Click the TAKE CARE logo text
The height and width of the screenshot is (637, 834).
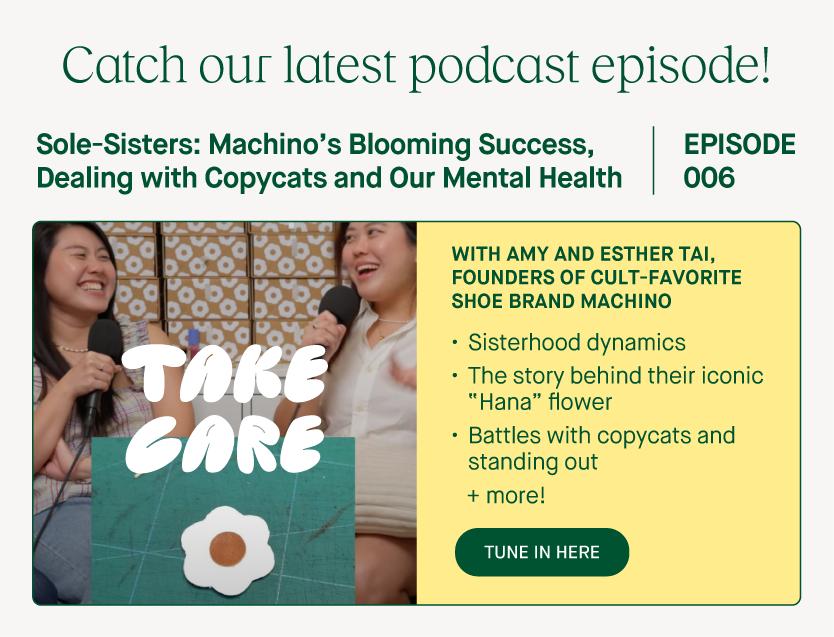224,409
